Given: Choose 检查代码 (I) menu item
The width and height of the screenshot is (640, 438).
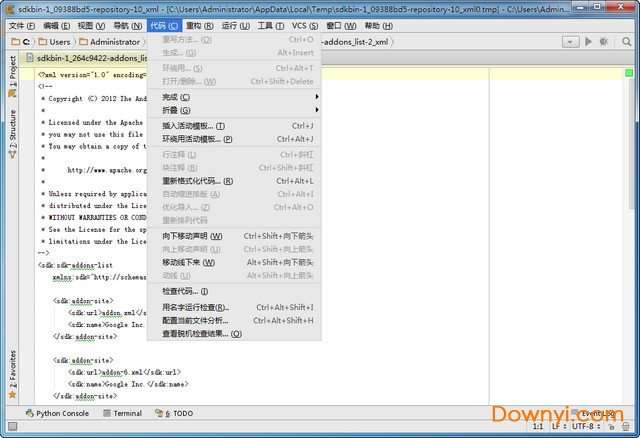Looking at the screenshot, I should coord(234,291).
